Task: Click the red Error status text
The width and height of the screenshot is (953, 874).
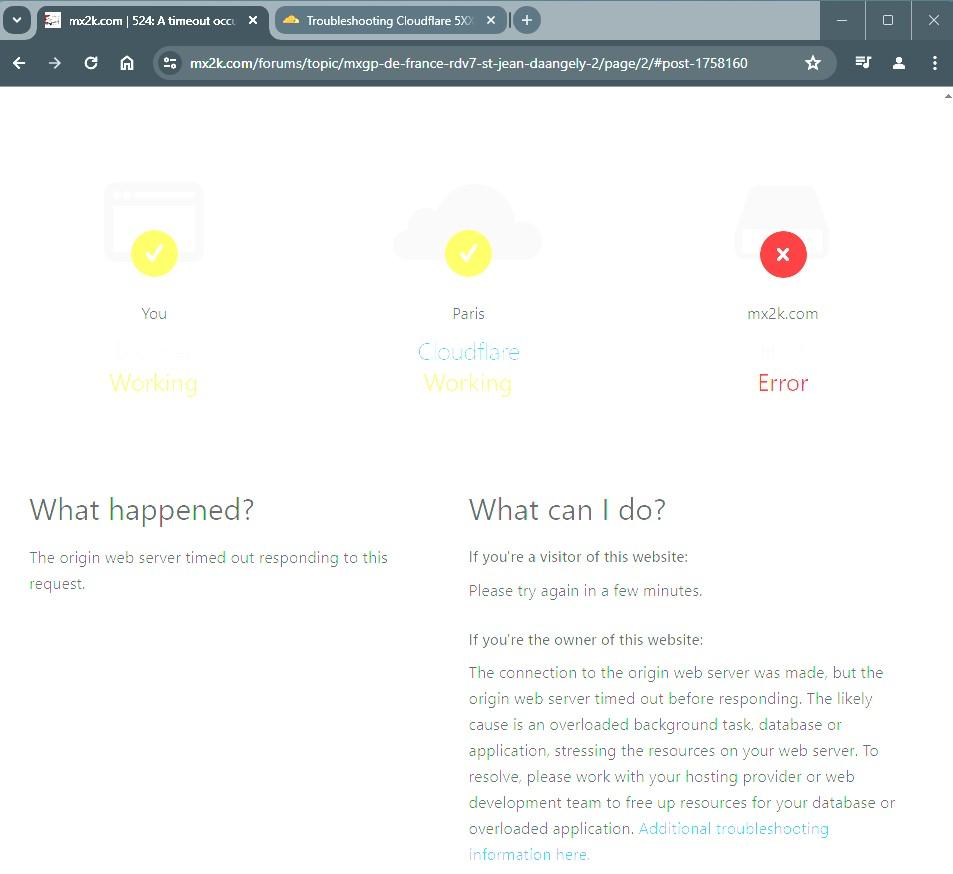Action: 783,384
